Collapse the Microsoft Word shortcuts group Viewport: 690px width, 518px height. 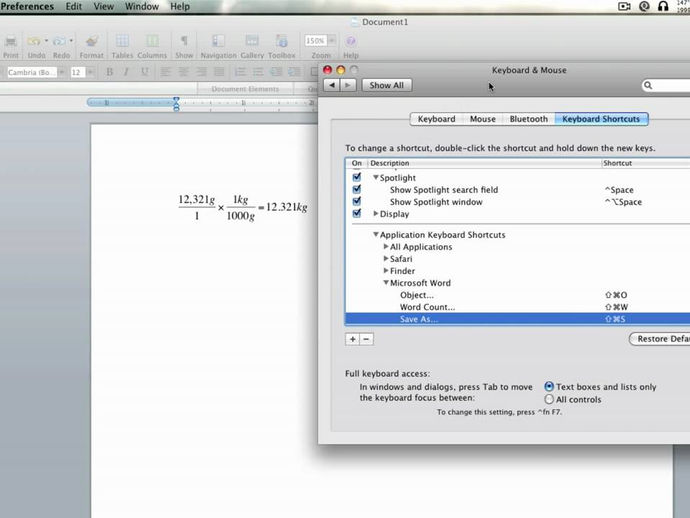pos(386,283)
